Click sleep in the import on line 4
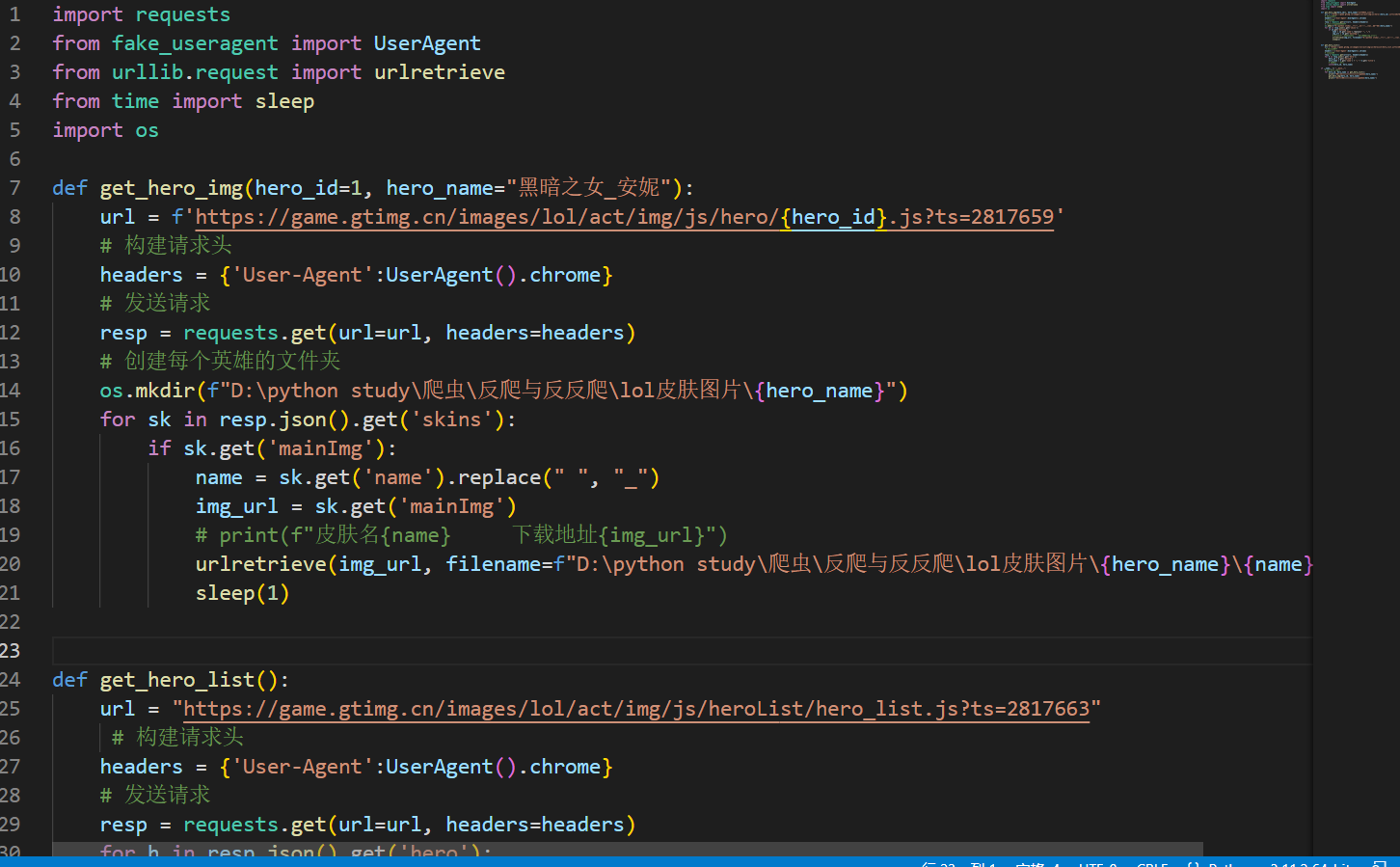This screenshot has width=1400, height=867. click(284, 101)
